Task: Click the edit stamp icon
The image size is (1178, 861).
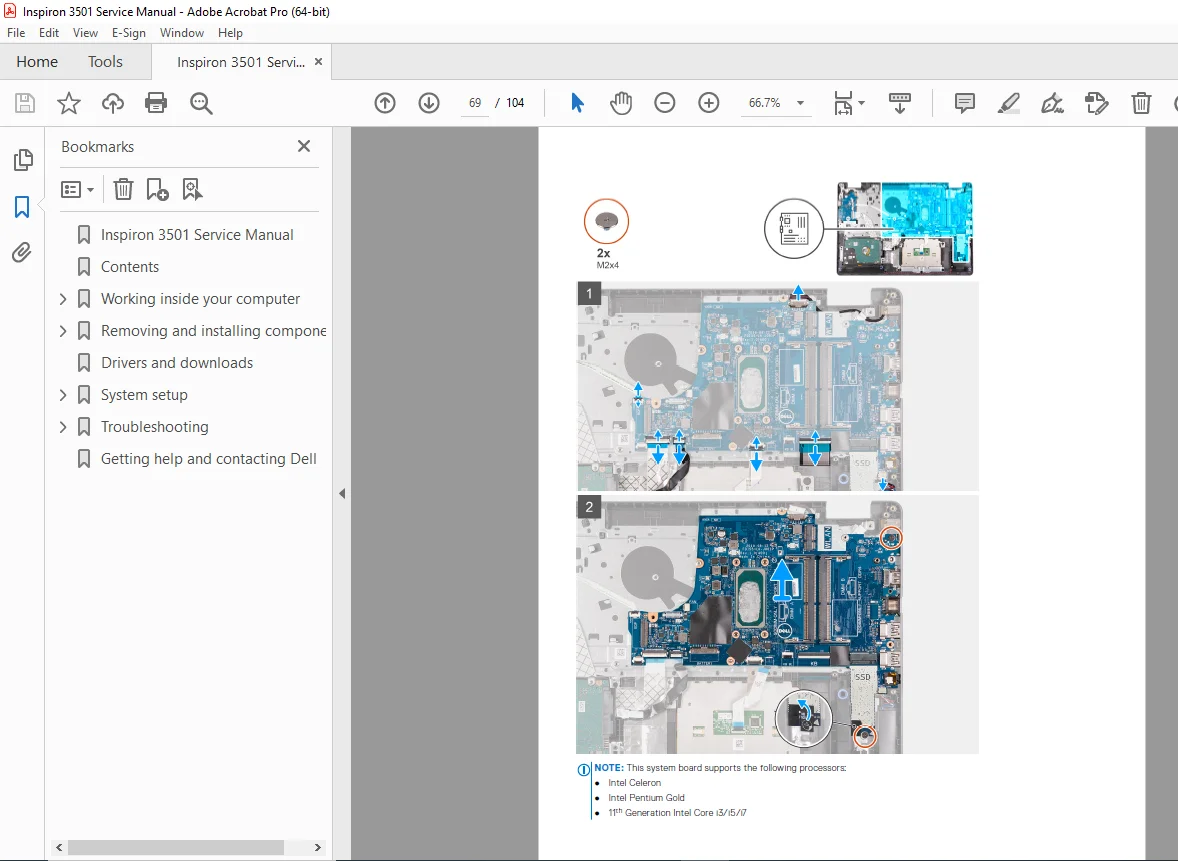Action: (1096, 103)
